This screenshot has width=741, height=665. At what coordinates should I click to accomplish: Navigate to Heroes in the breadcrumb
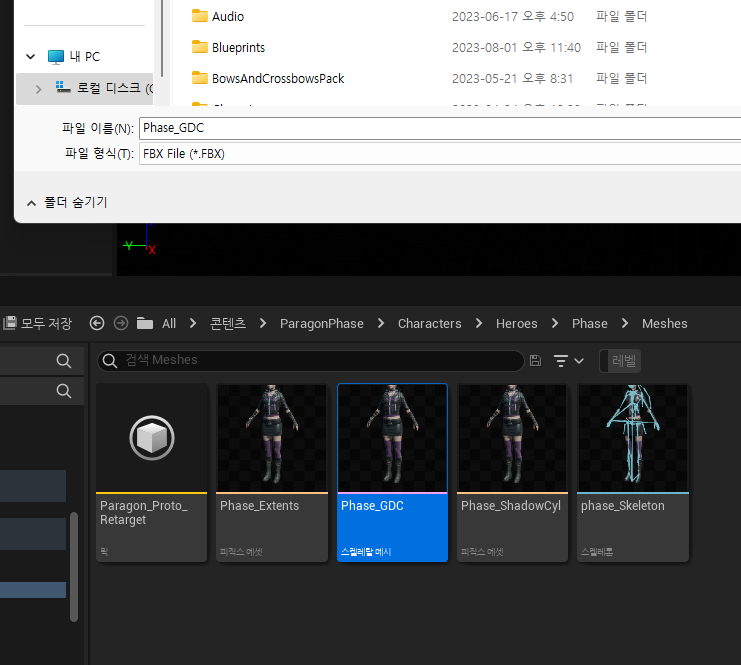[x=517, y=323]
